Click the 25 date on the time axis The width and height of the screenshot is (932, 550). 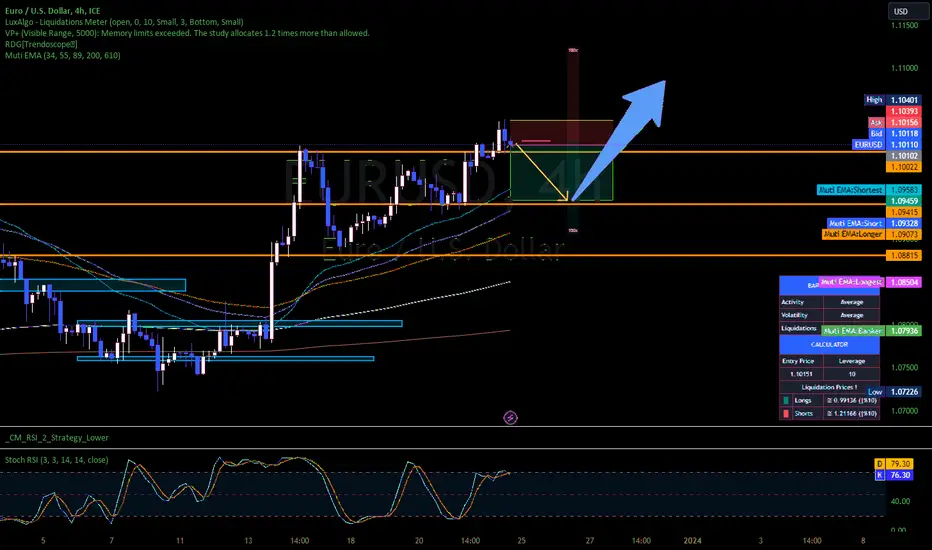coord(521,540)
